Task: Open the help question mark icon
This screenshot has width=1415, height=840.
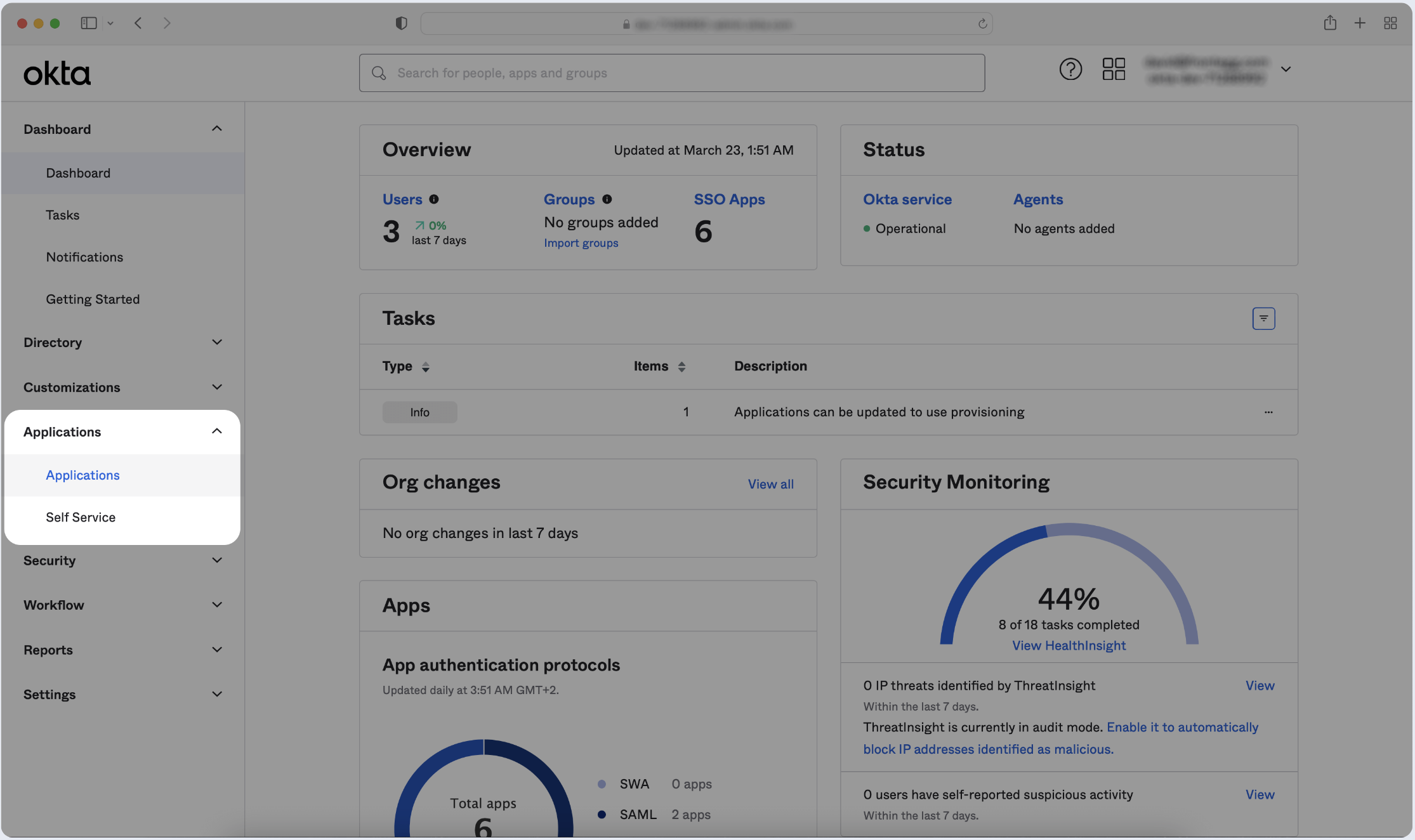Action: 1070,69
